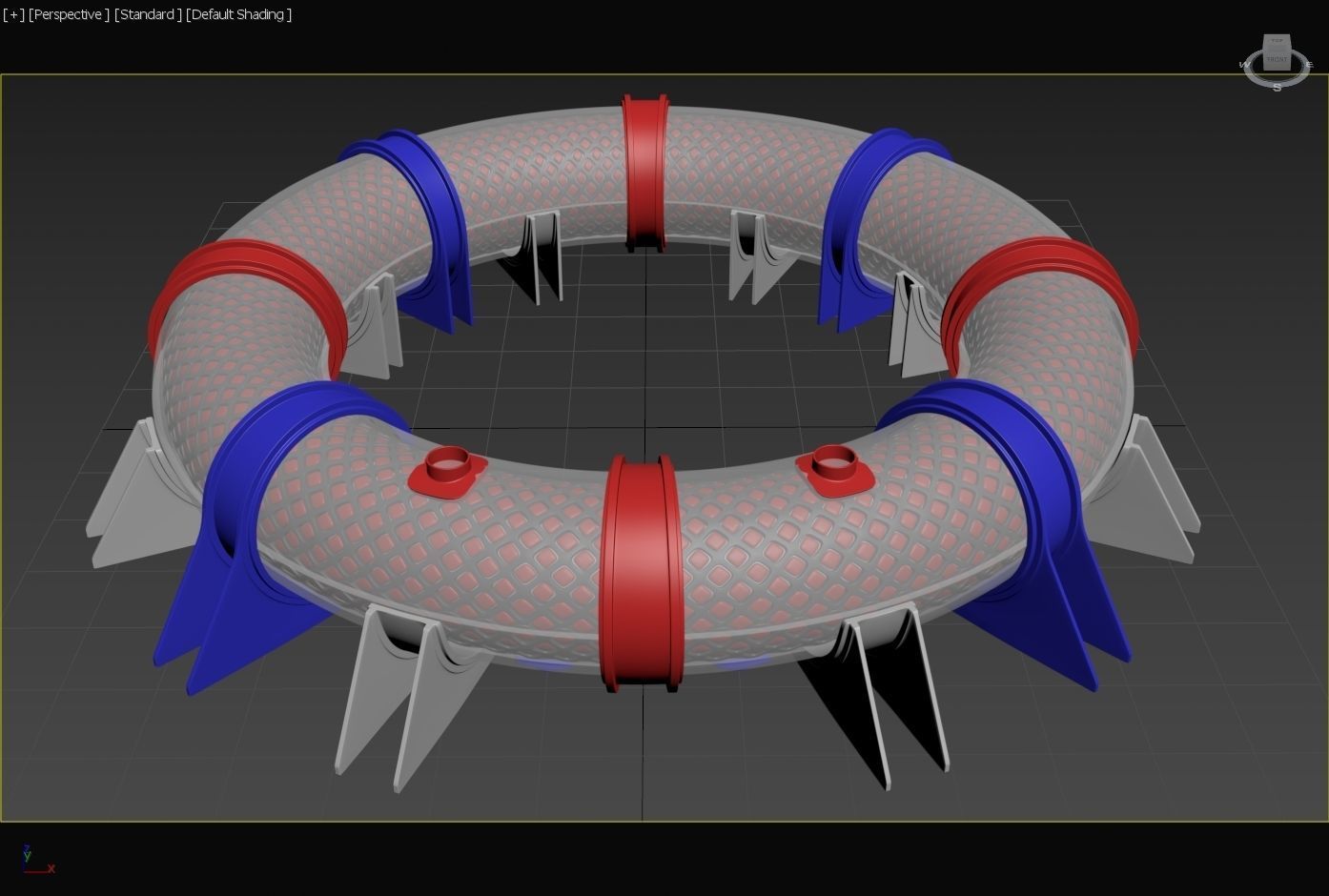This screenshot has width=1329, height=896.
Task: Click the FRONT face of the ViewCube
Action: pyautogui.click(x=1277, y=59)
